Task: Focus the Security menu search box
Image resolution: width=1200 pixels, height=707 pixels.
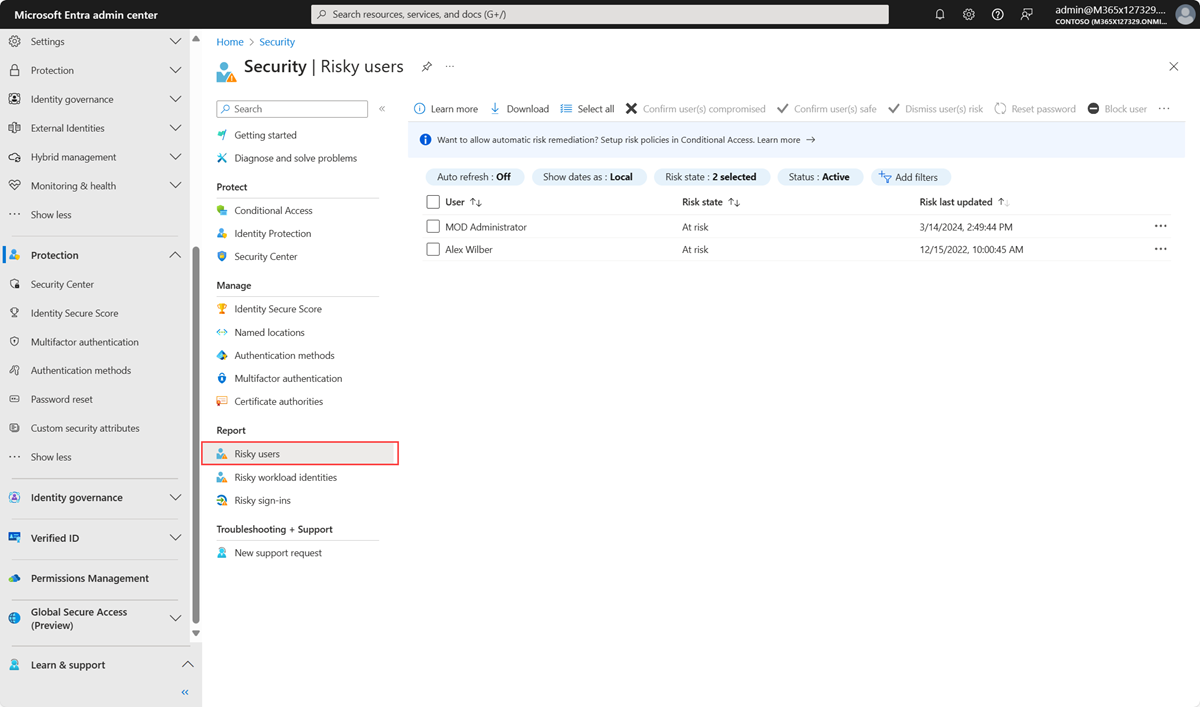Action: click(x=292, y=108)
